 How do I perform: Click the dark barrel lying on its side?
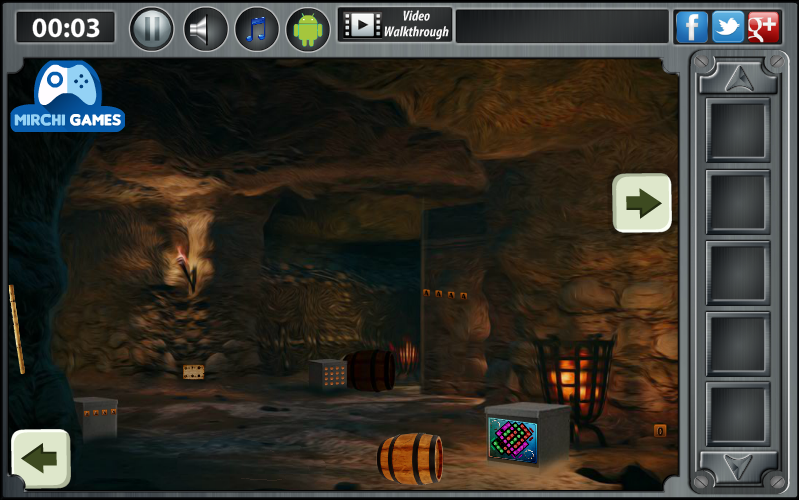pos(370,371)
